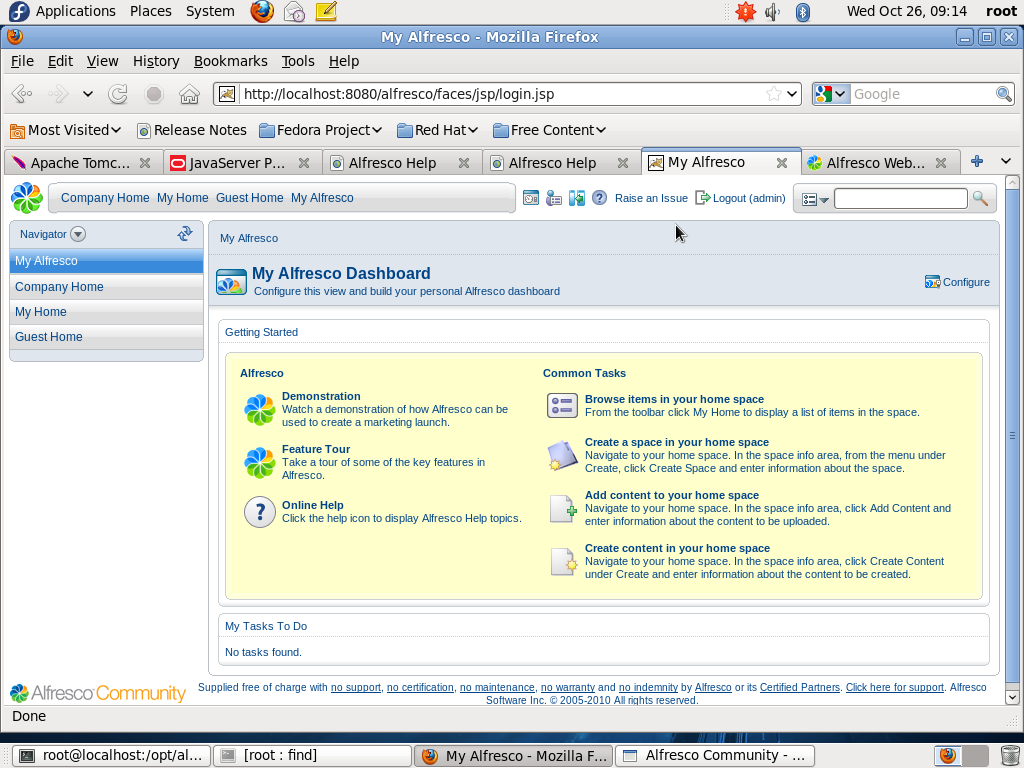Expand the Fedora Project bookmarks folder
The height and width of the screenshot is (768, 1024).
(x=320, y=130)
